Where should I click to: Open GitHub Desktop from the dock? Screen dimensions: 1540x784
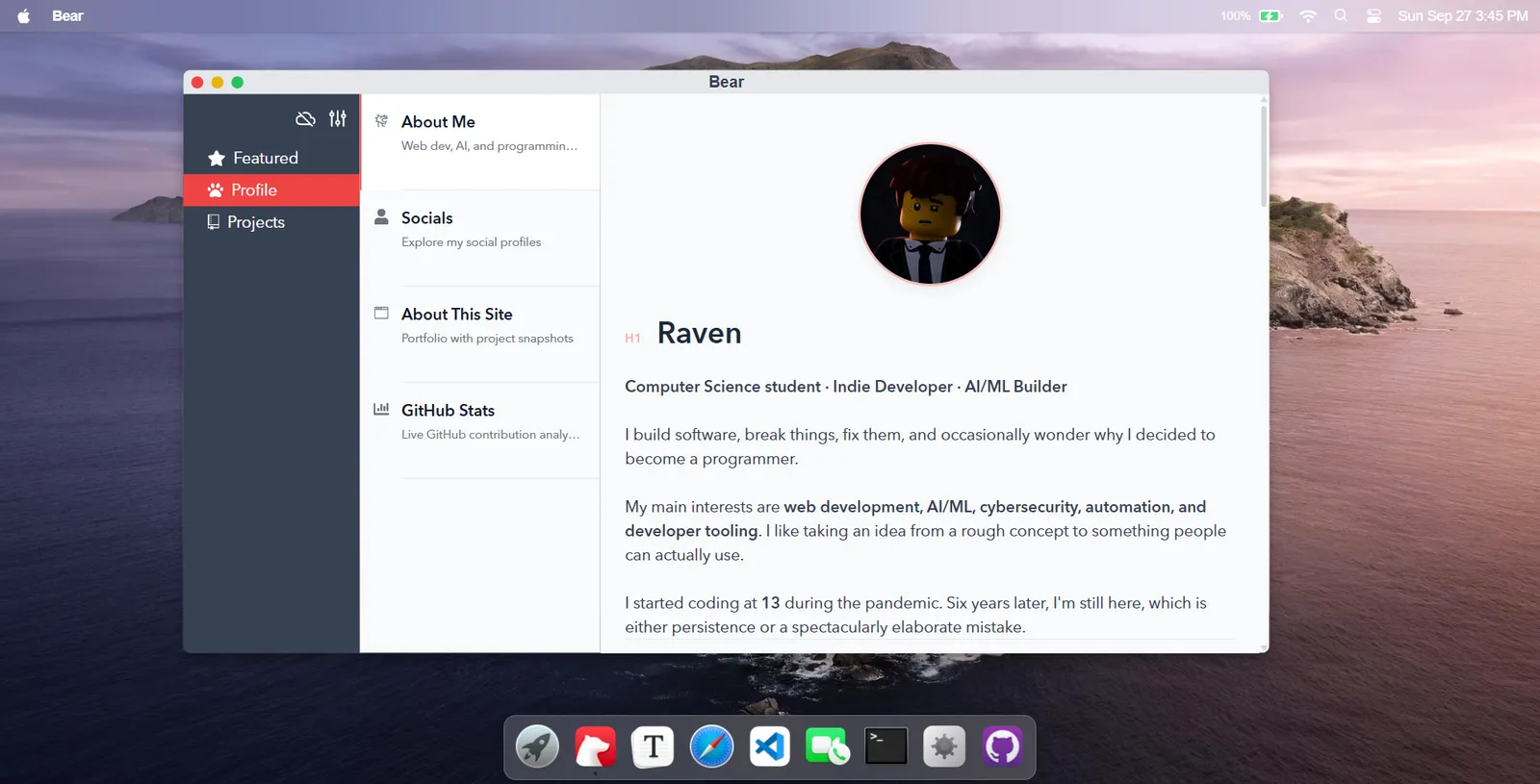click(1002, 746)
